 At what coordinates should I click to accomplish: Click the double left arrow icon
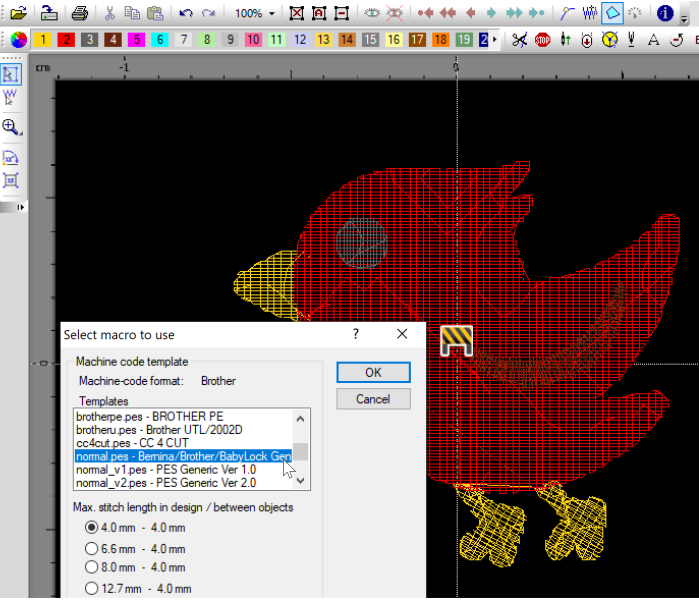point(448,13)
